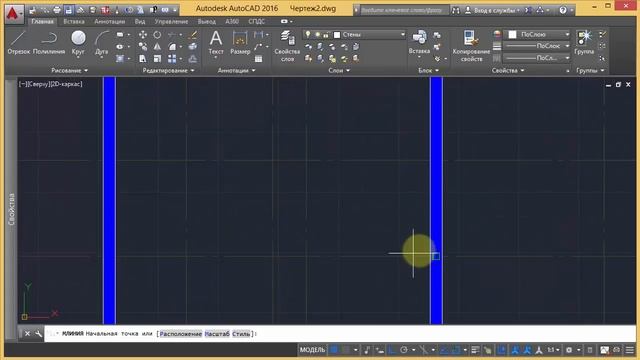640x360 pixels.
Task: Toggle dynamic input in status bar
Action: pos(379,350)
